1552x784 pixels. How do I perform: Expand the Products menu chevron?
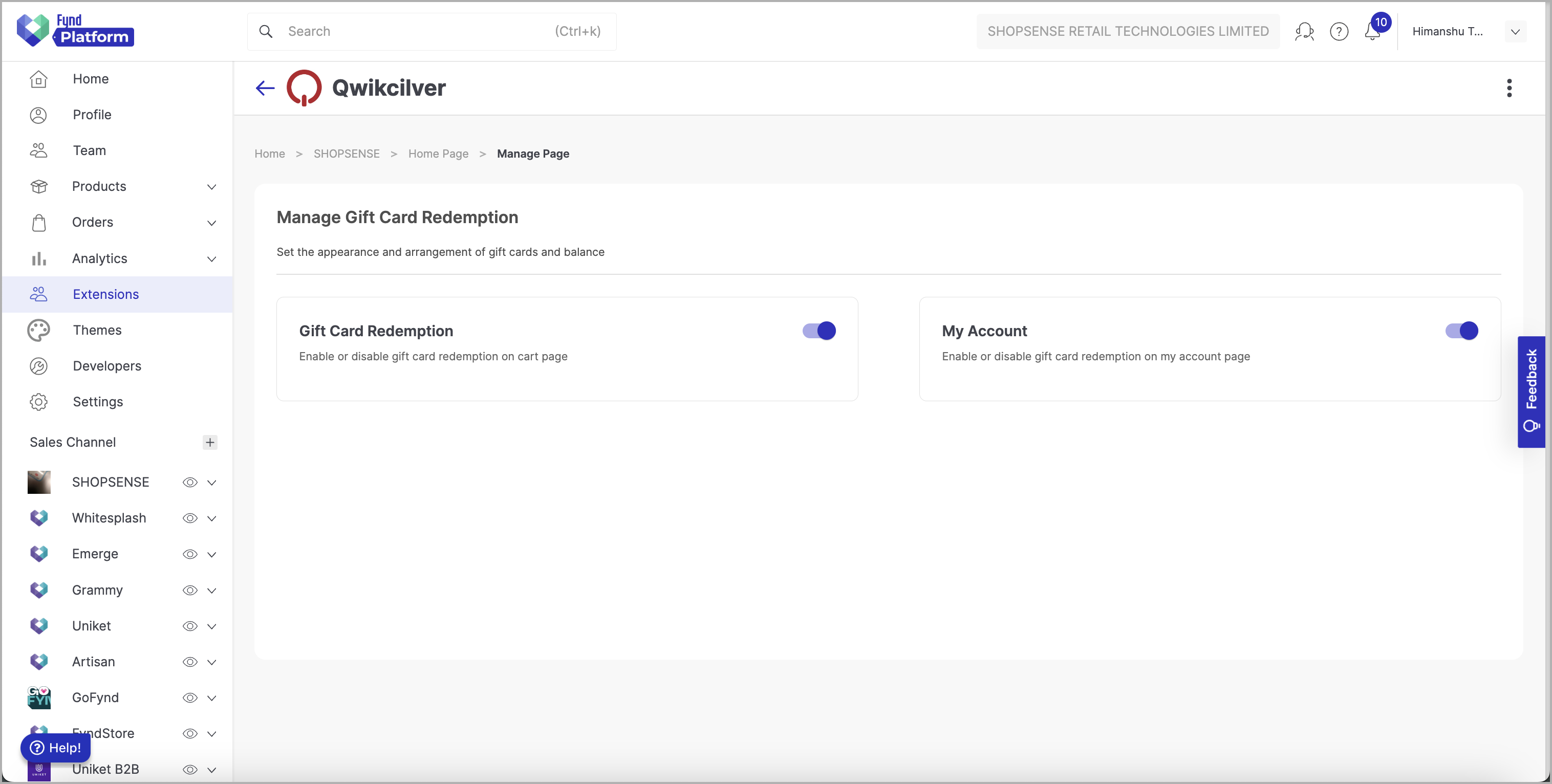tap(211, 187)
